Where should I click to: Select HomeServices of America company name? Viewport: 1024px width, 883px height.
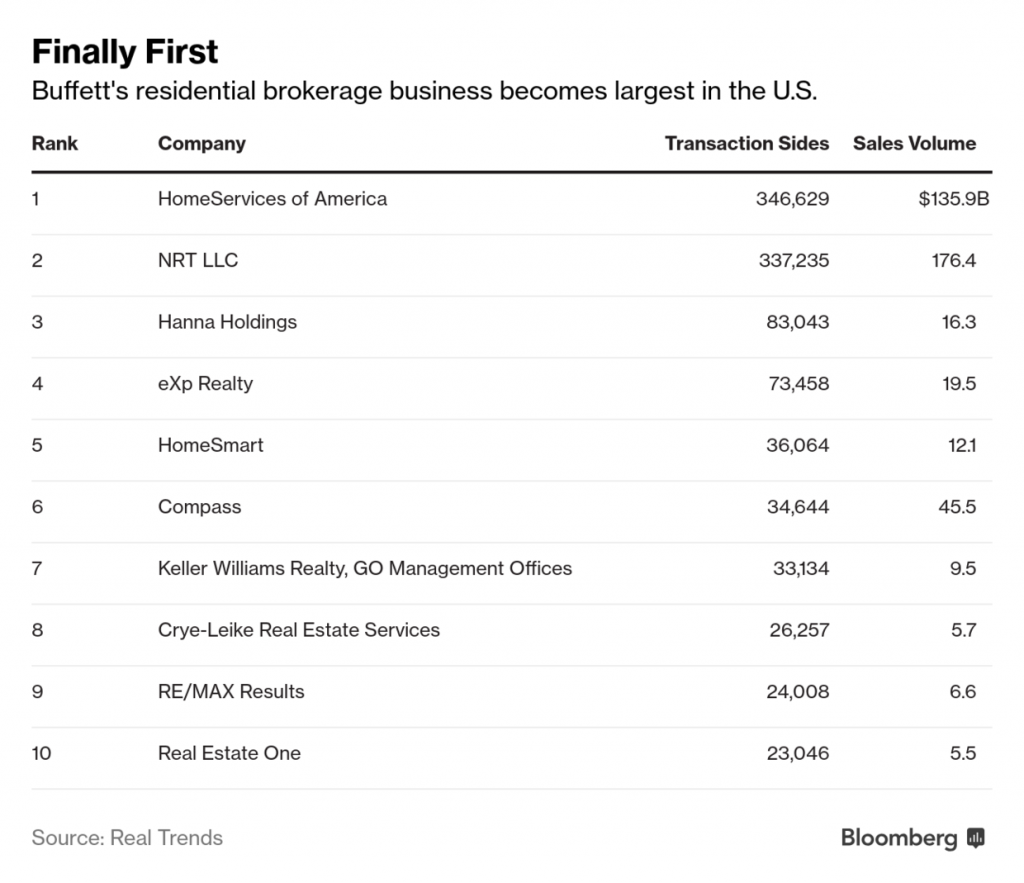[x=272, y=199]
